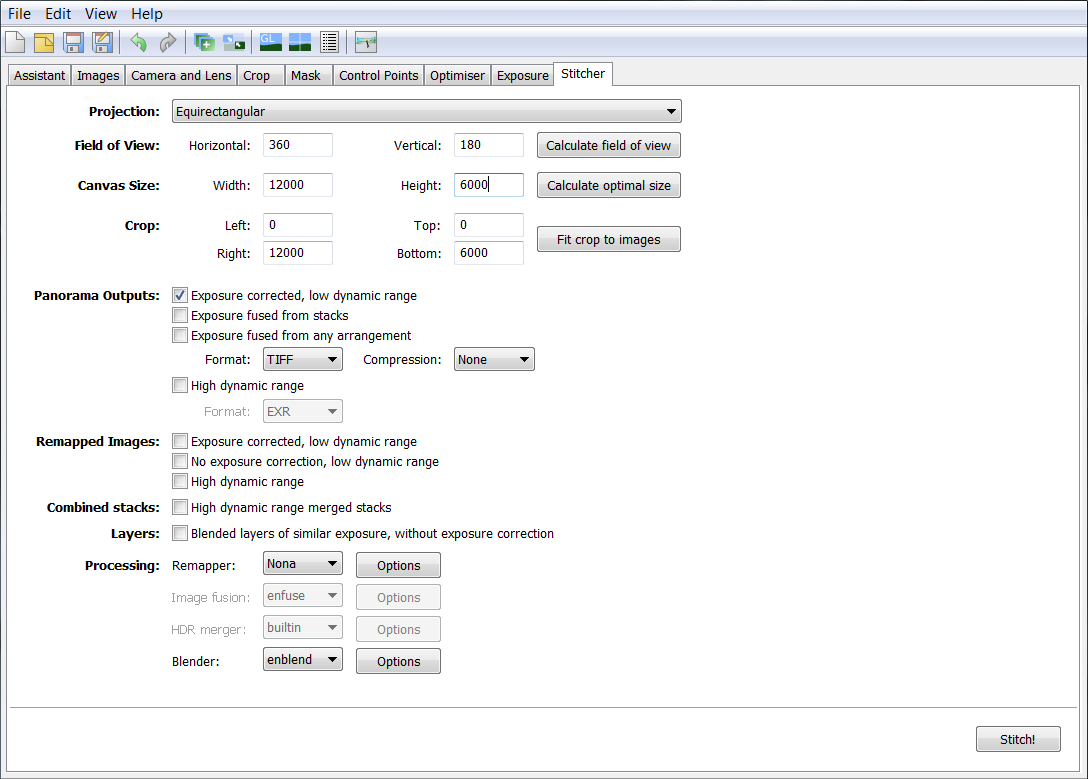
Task: Open the View menu
Action: 101,13
